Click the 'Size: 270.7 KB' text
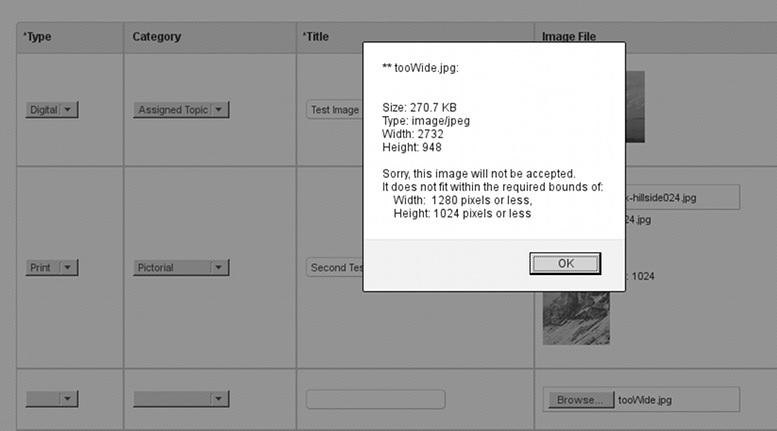 [419, 108]
